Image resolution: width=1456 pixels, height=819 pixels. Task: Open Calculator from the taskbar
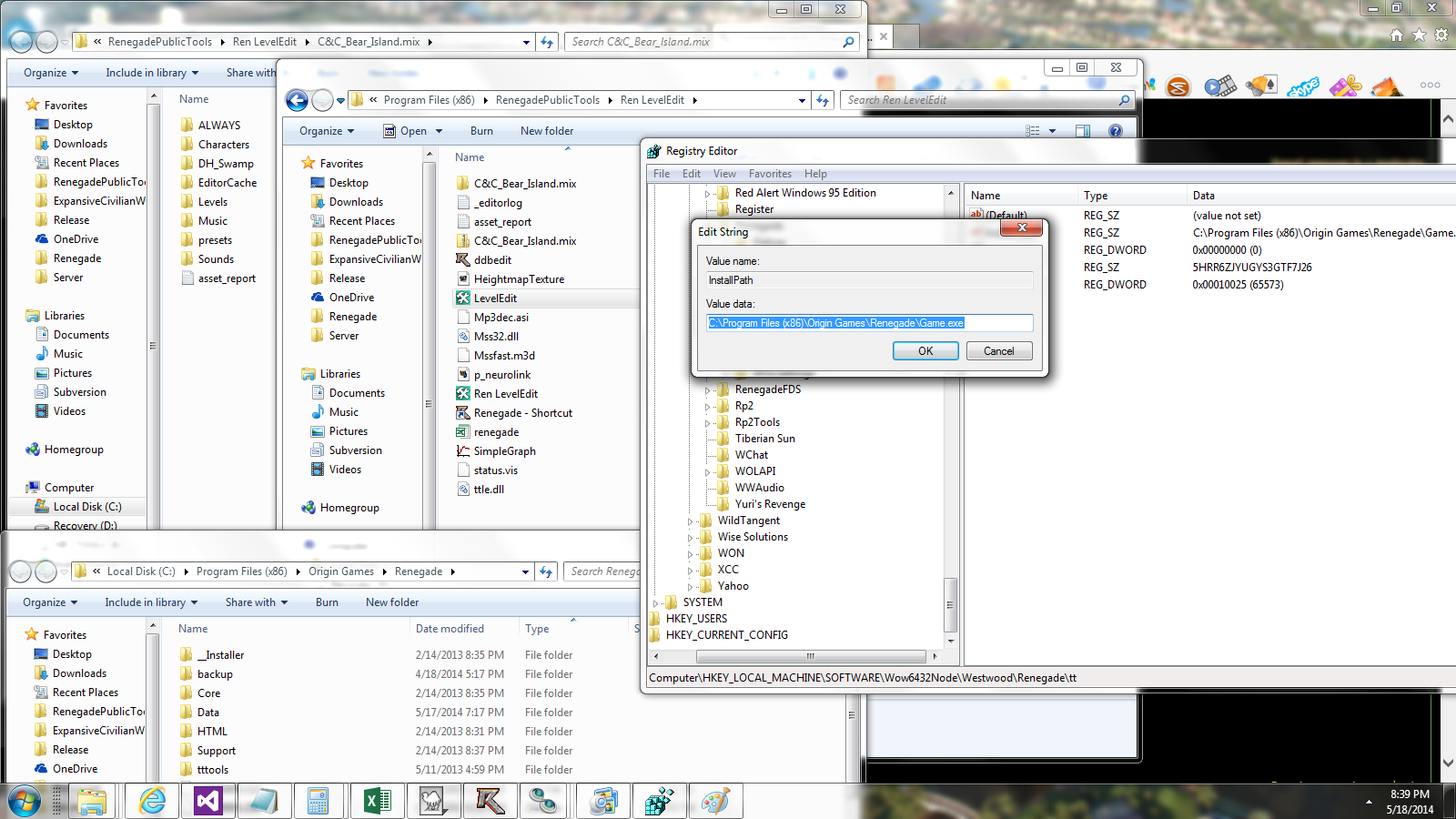(x=318, y=801)
